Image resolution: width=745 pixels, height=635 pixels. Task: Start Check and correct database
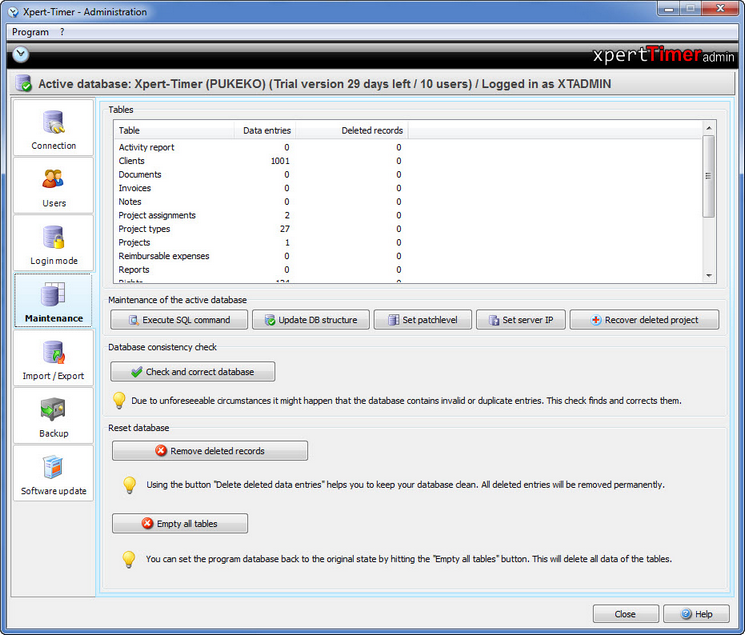click(193, 372)
